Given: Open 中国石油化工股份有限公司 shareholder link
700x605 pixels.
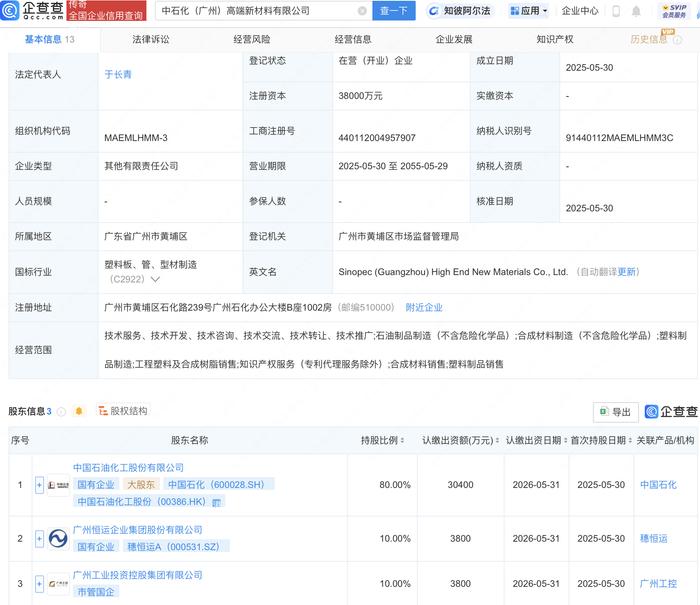Looking at the screenshot, I should (129, 468).
